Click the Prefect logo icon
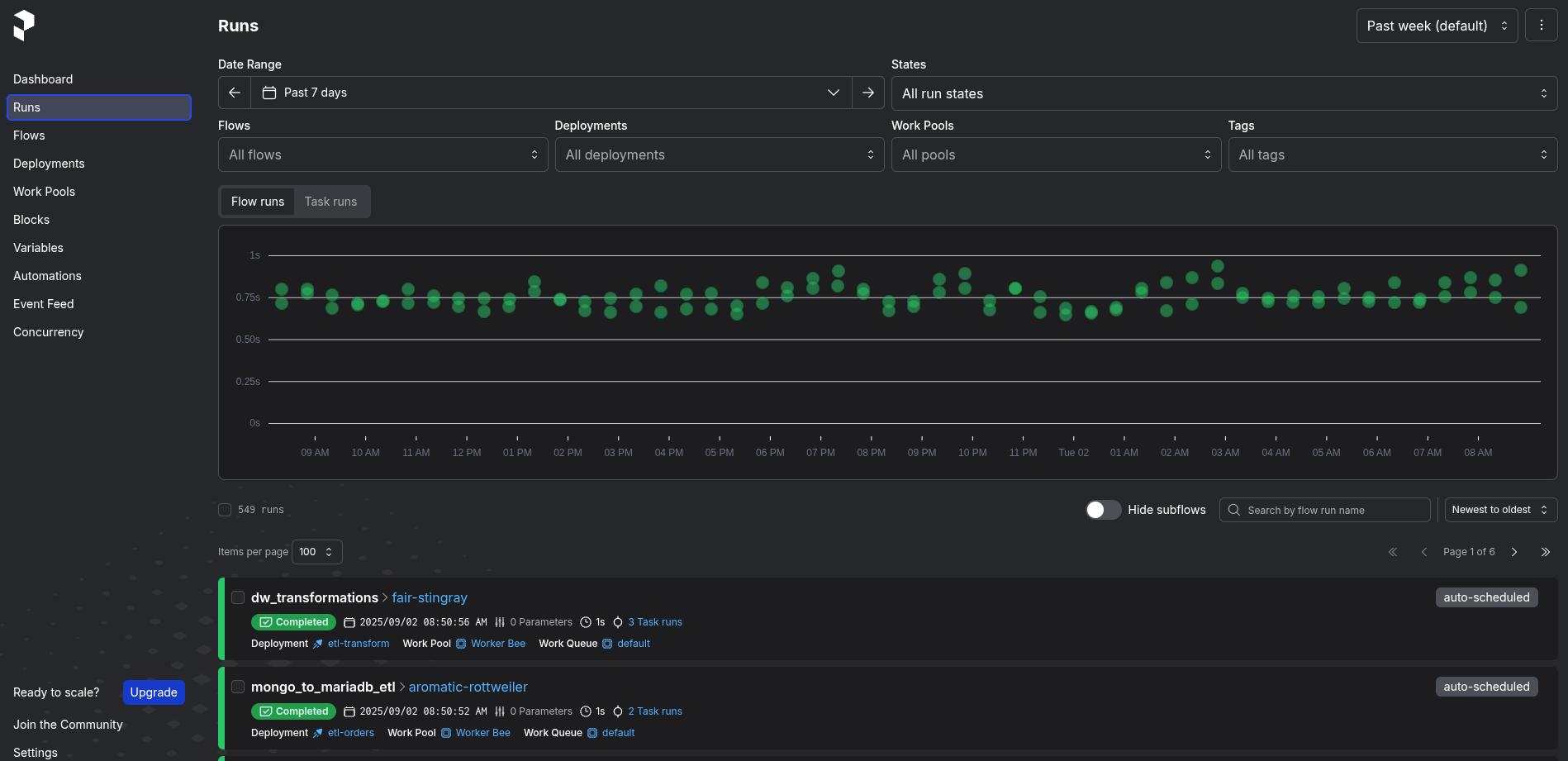 pos(24,26)
